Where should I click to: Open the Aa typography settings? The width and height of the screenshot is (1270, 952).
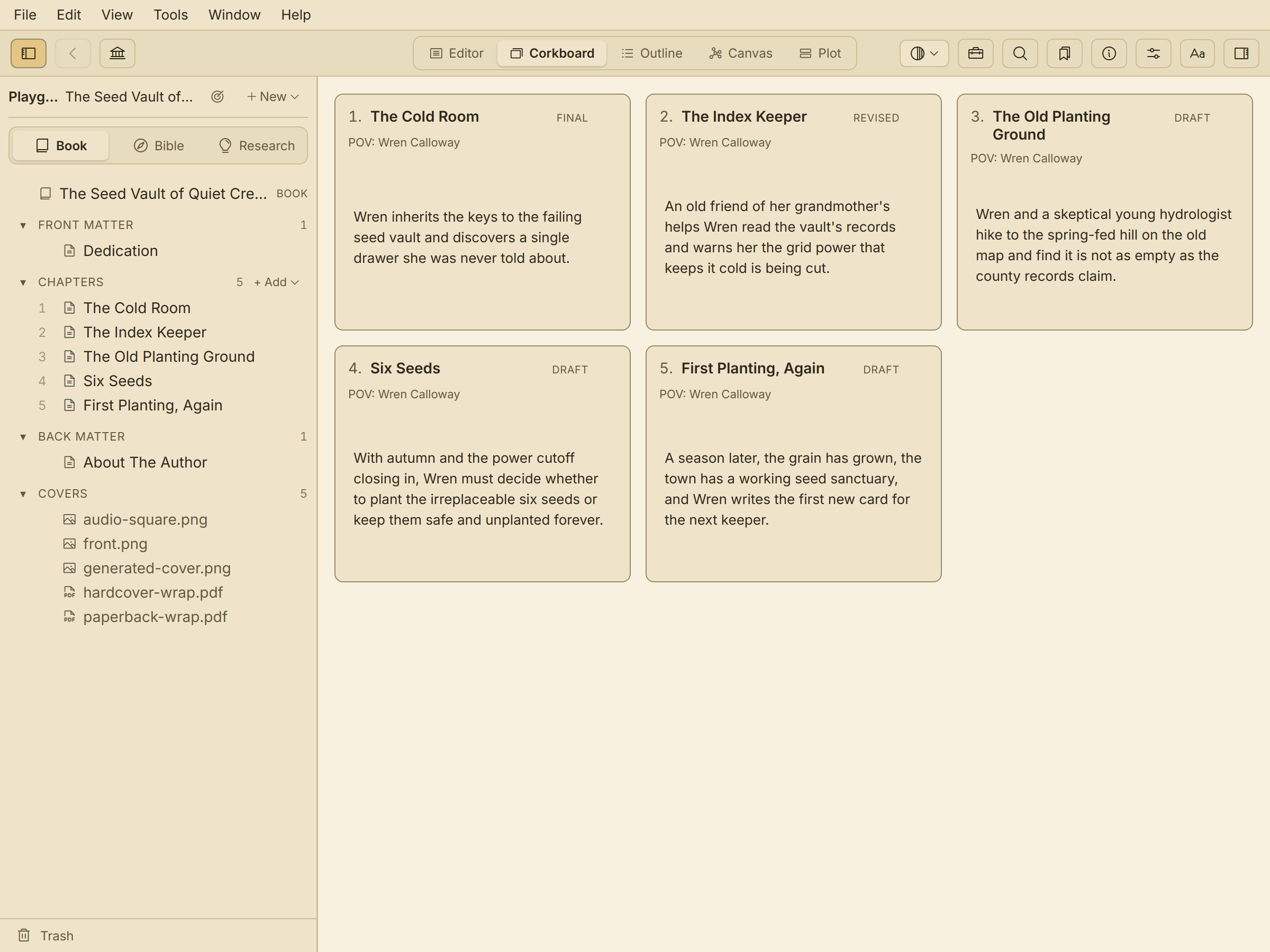coord(1197,53)
